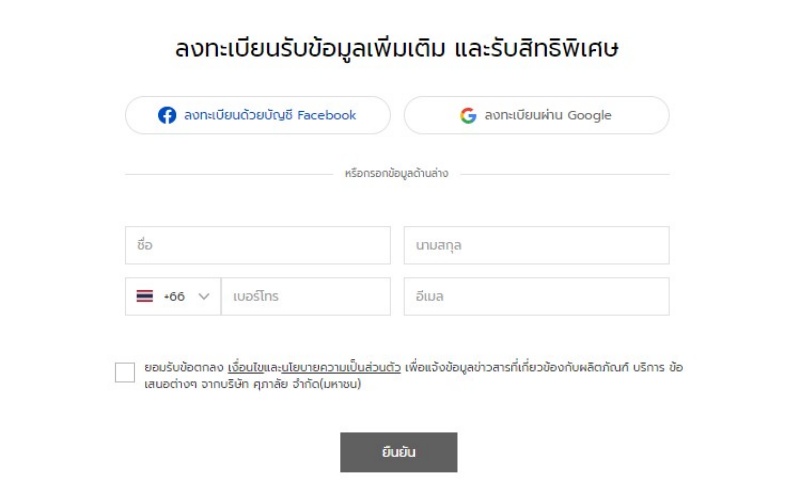The image size is (800, 499).
Task: Click the Facebook logo icon
Action: pyautogui.click(x=167, y=115)
